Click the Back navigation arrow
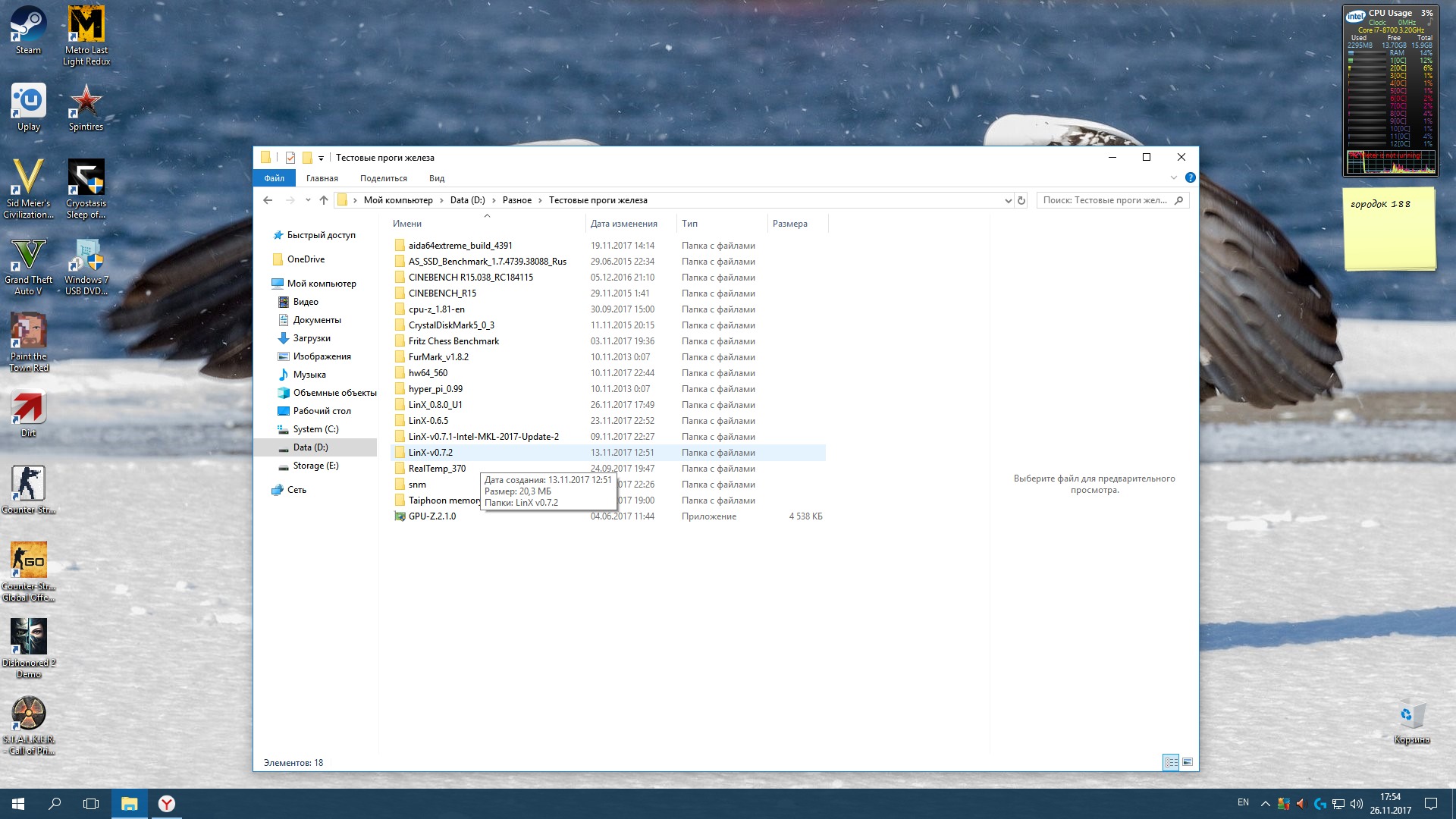Screen dimensions: 1456x819 coord(268,200)
